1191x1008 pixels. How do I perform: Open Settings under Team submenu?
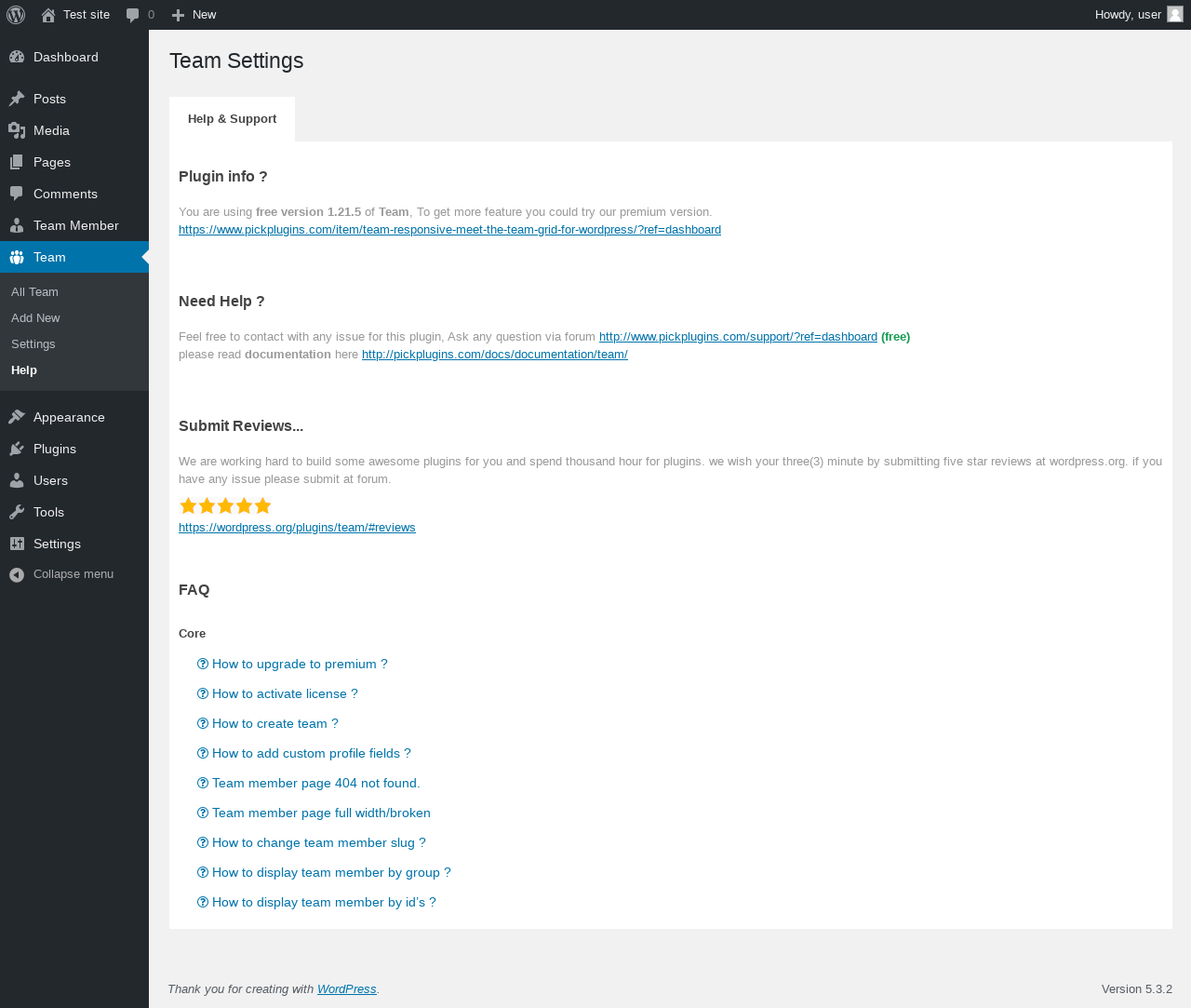coord(74,343)
